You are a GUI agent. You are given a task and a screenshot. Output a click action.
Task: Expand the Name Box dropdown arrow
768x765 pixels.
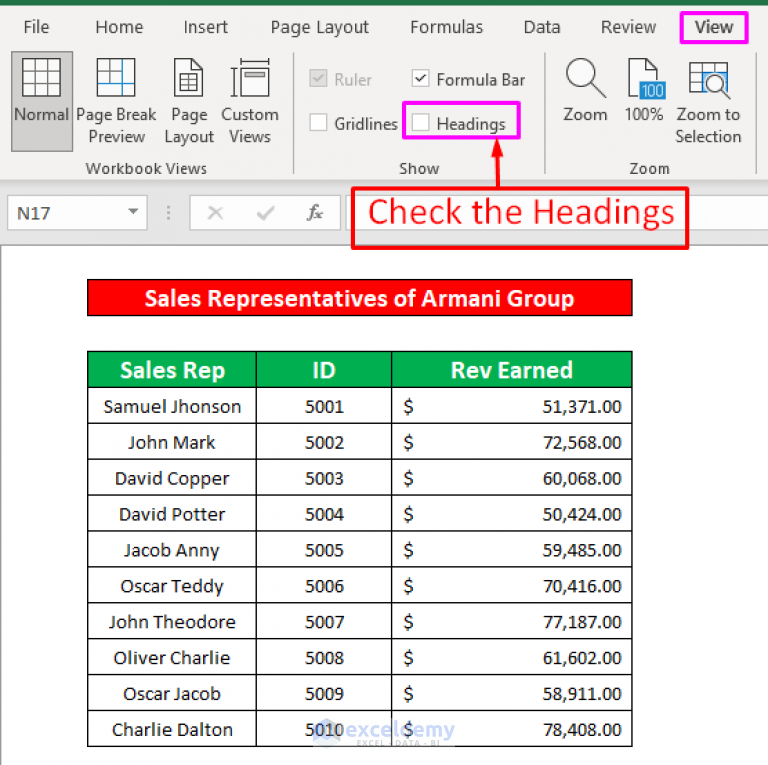(133, 212)
